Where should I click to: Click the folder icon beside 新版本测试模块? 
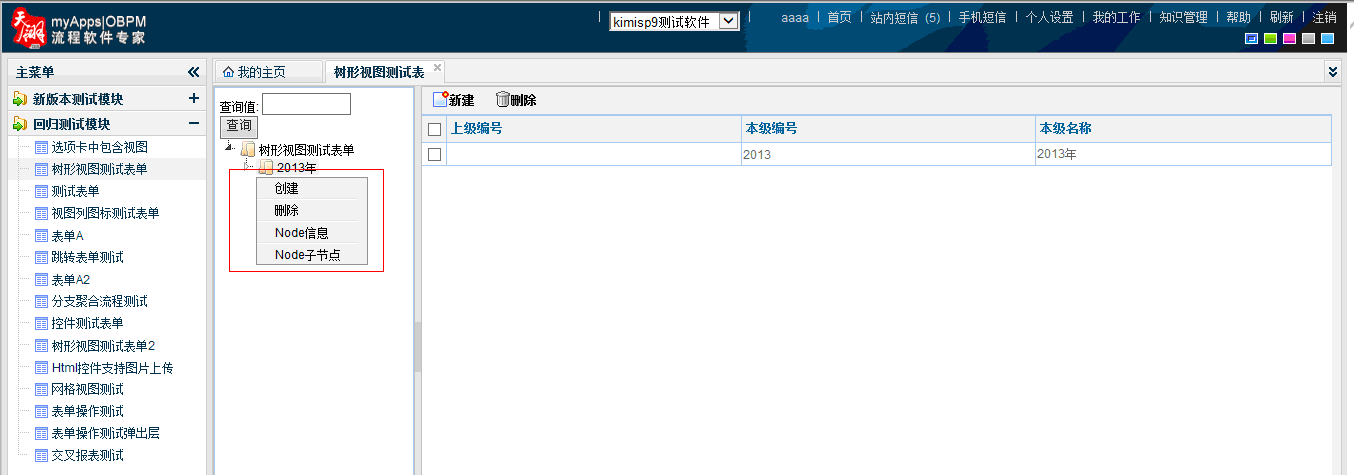tap(20, 99)
